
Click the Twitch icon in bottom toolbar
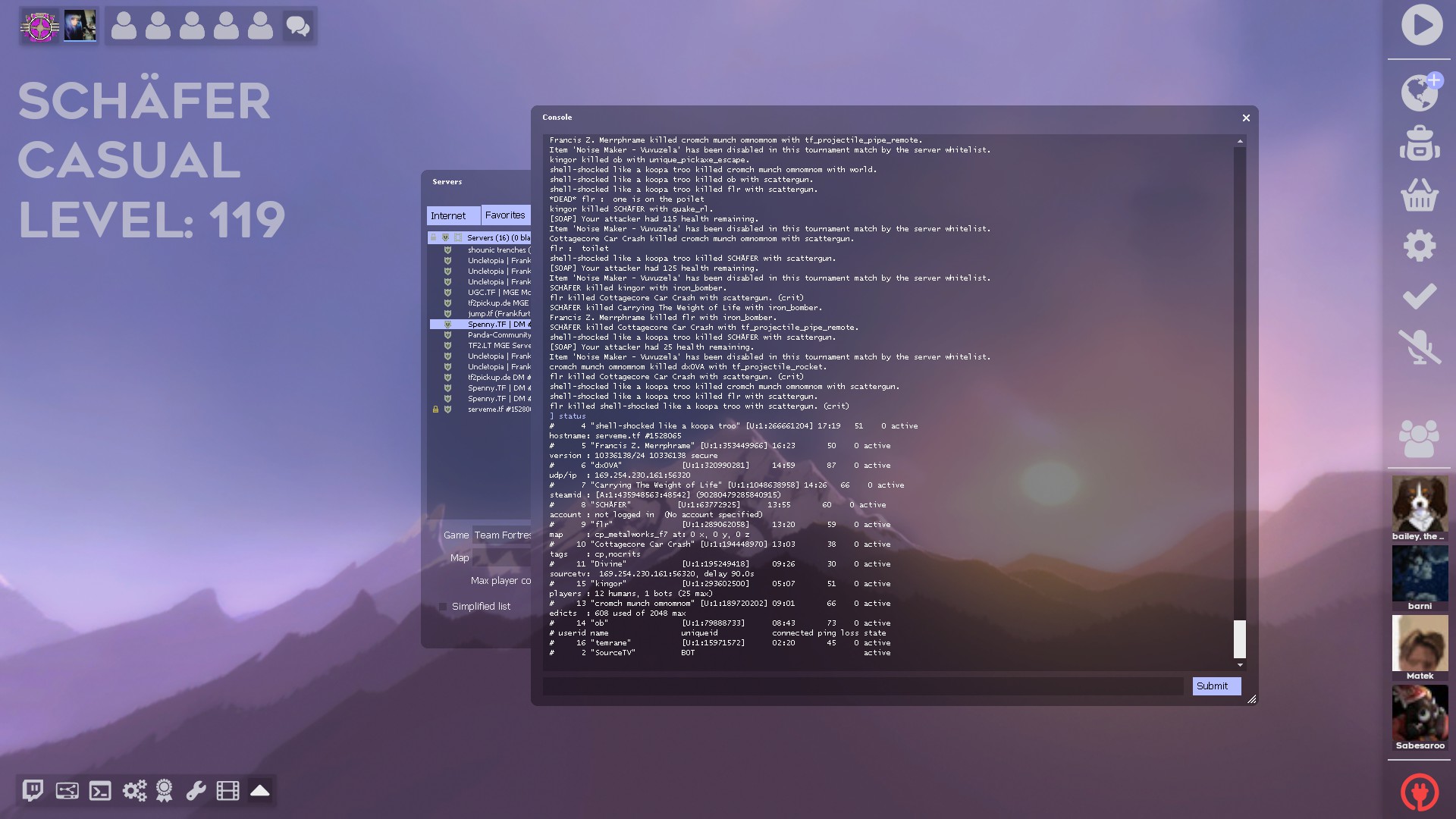pos(33,791)
